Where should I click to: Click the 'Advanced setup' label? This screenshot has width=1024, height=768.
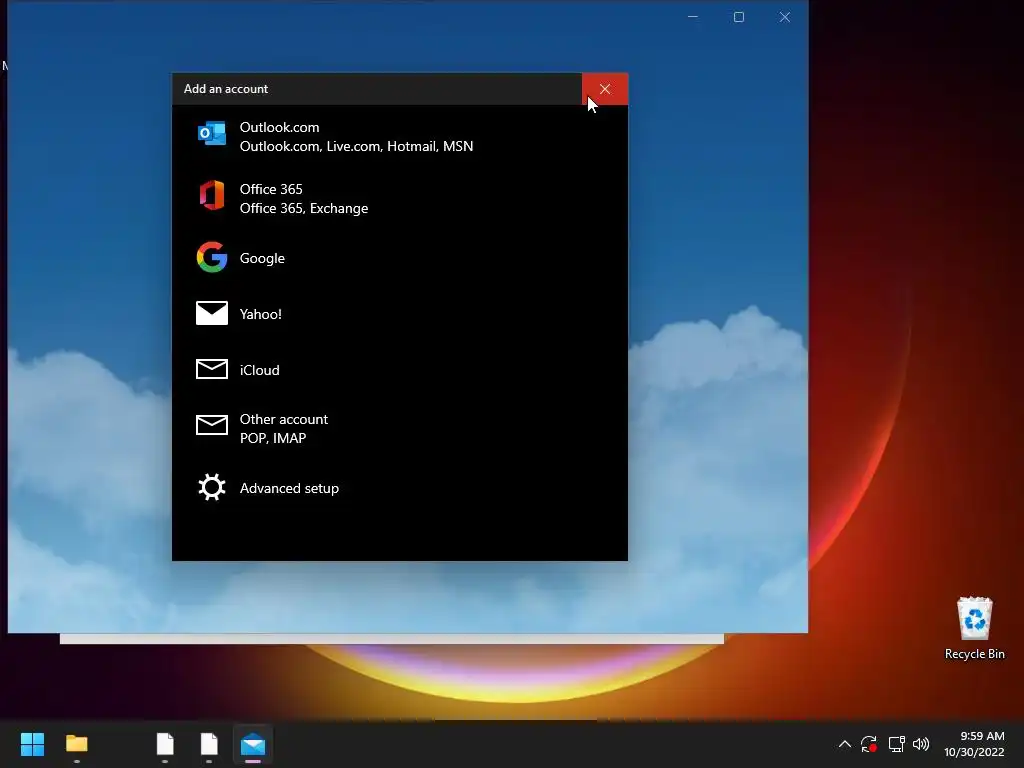coord(289,488)
